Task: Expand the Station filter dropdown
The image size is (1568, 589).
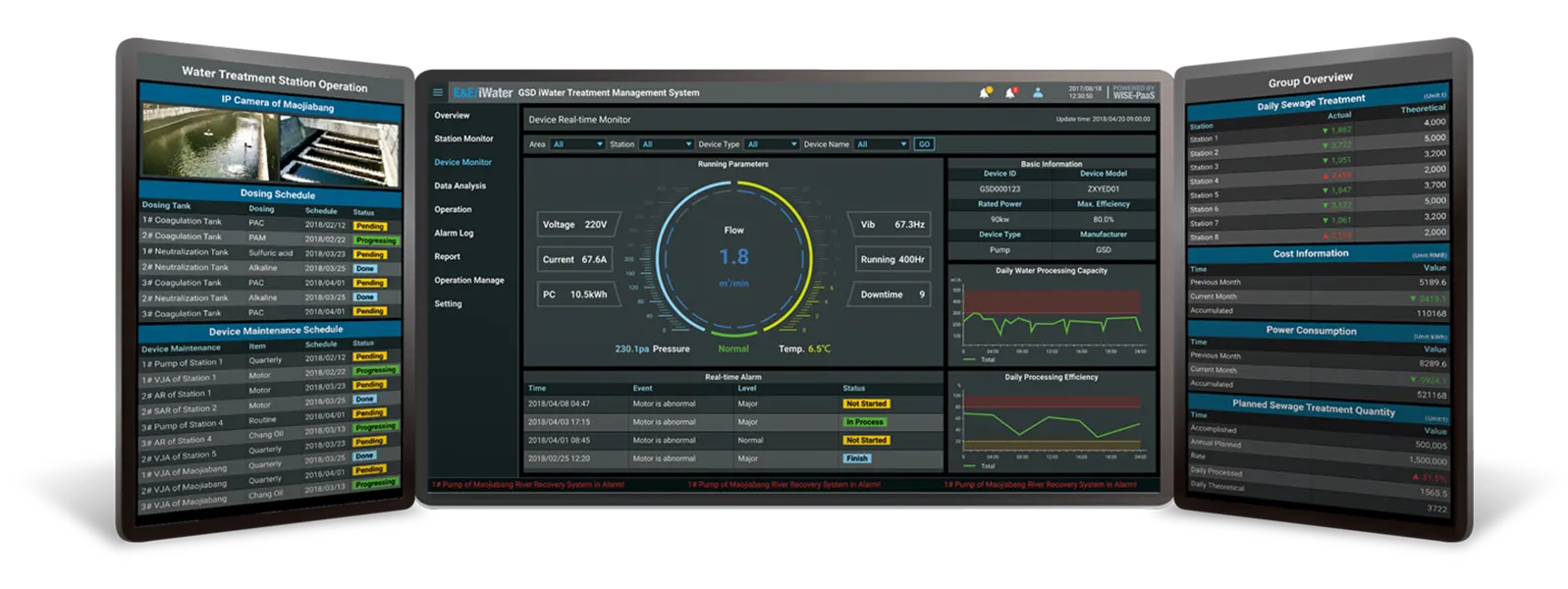Action: (666, 144)
